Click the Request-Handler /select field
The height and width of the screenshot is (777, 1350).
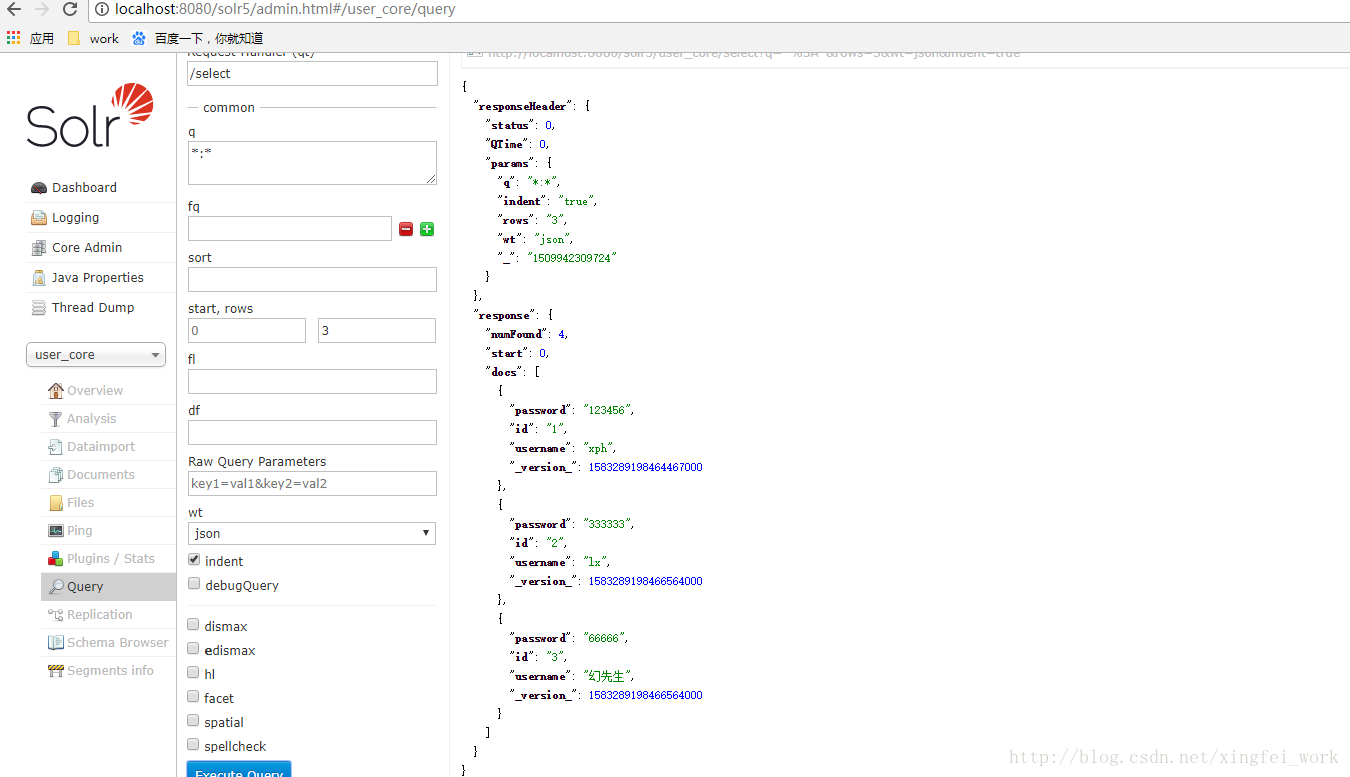click(x=312, y=73)
